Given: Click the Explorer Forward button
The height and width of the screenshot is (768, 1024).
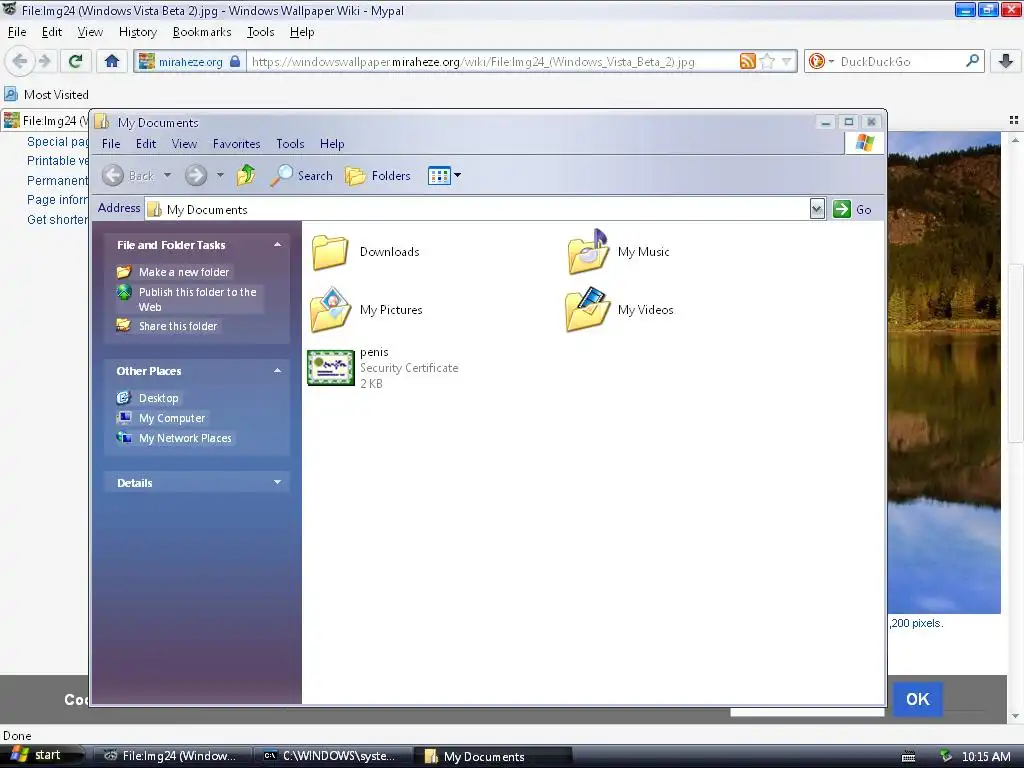Looking at the screenshot, I should (x=195, y=175).
